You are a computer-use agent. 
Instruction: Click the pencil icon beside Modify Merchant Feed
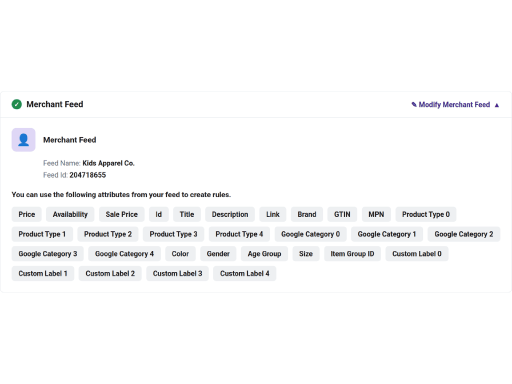(x=414, y=105)
